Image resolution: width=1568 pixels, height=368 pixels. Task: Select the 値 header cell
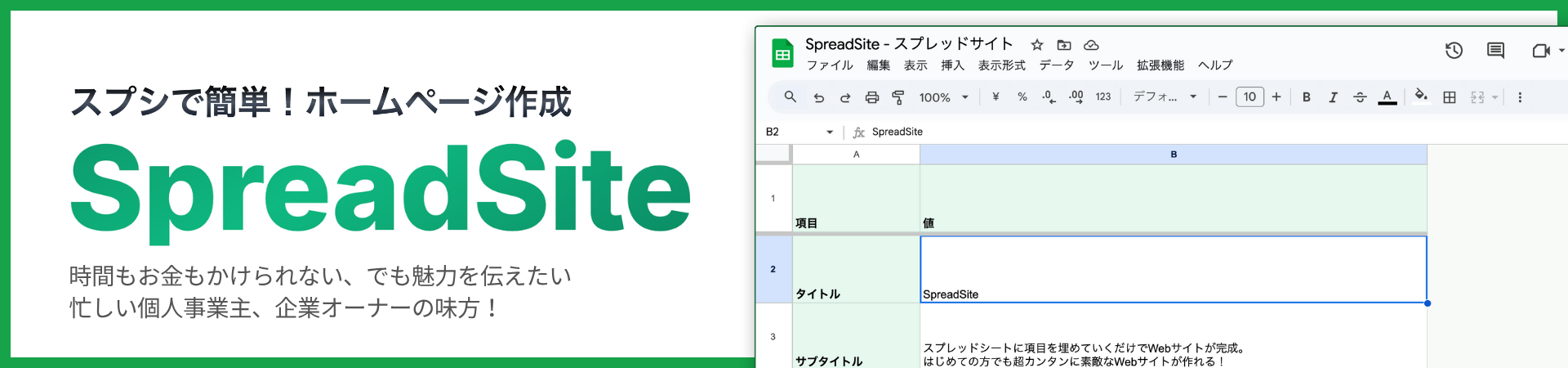[x=1174, y=199]
